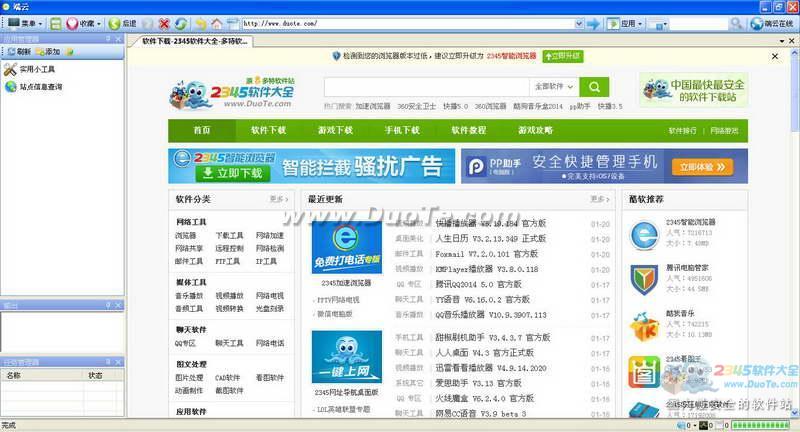Click the green website search button
Image resolution: width=800 pixels, height=432 pixels.
594,87
